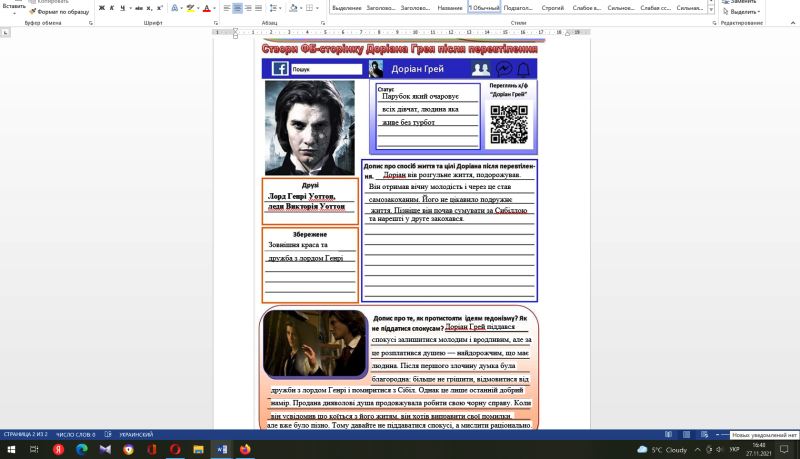This screenshot has width=800, height=459.
Task: Click the Format Painter (Формат по образцу)
Action: (62, 11)
